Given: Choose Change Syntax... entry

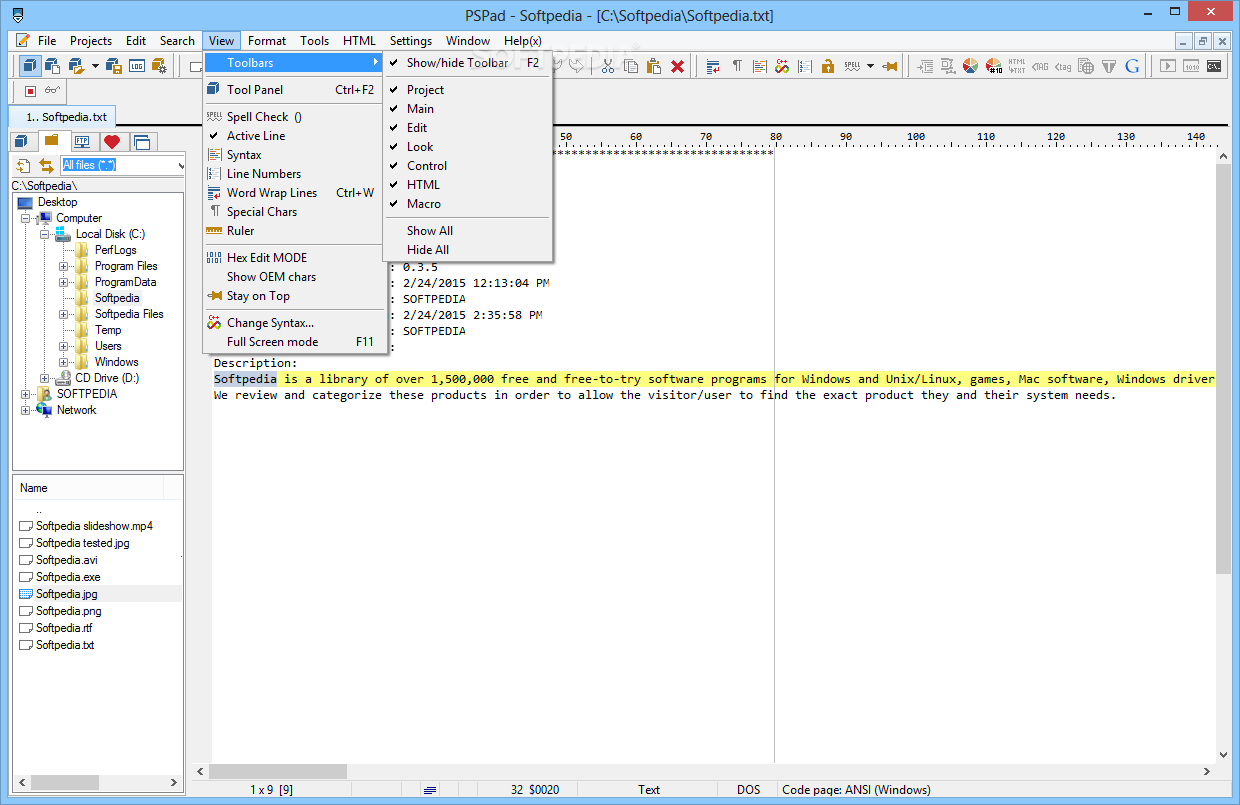Looking at the screenshot, I should click(294, 323).
